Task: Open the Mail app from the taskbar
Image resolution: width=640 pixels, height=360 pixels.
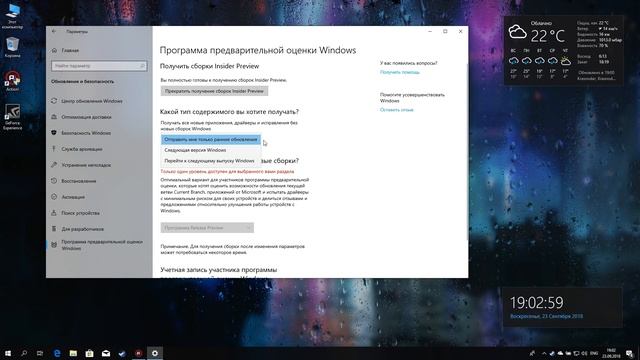Action: pyautogui.click(x=106, y=353)
